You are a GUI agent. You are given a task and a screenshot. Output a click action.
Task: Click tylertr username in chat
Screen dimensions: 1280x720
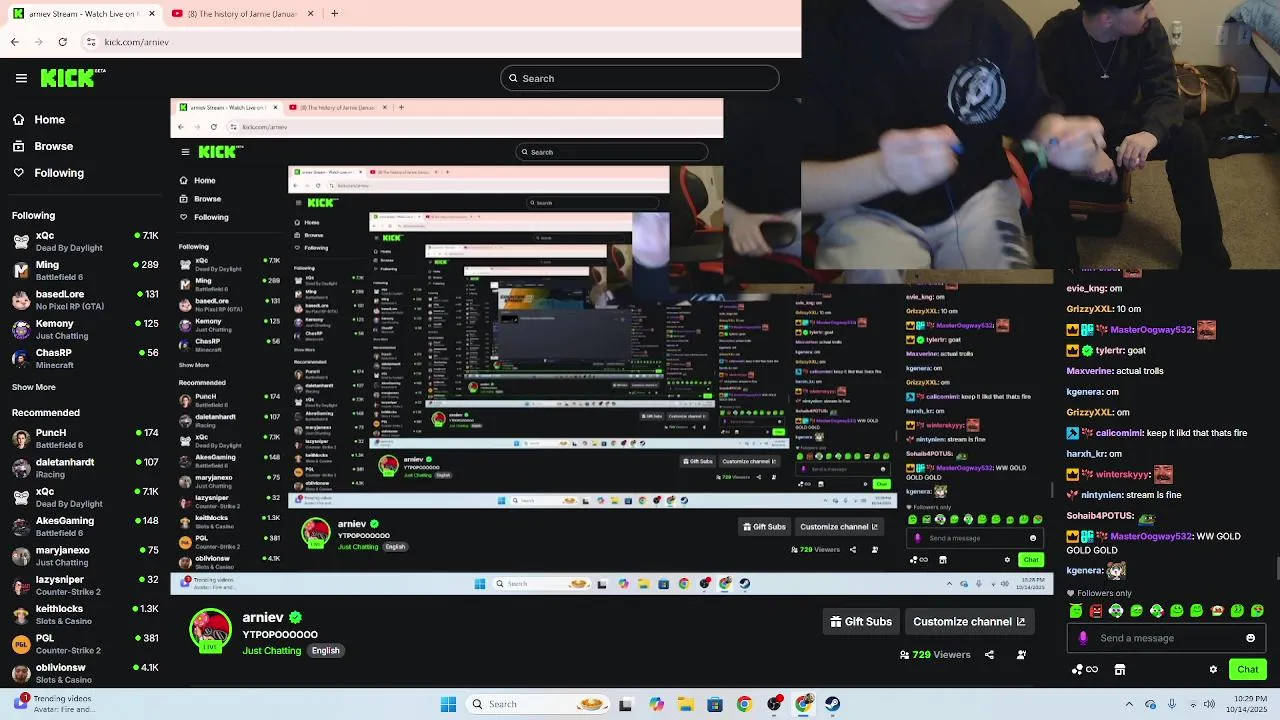(1108, 351)
